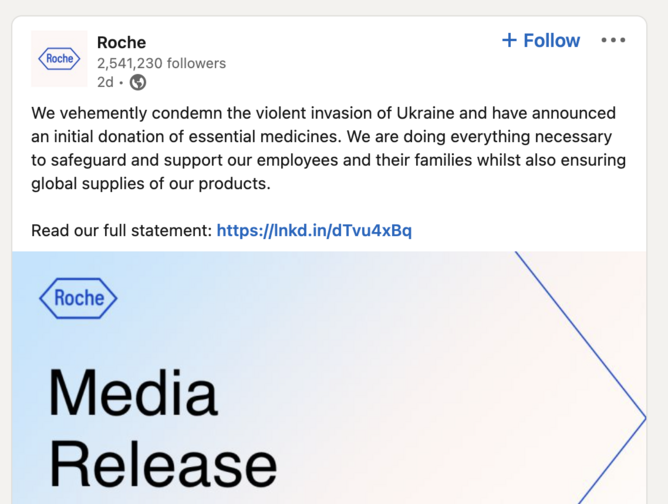This screenshot has height=504, width=668.
Task: Click the word 'Release' in the image
Action: 163,464
